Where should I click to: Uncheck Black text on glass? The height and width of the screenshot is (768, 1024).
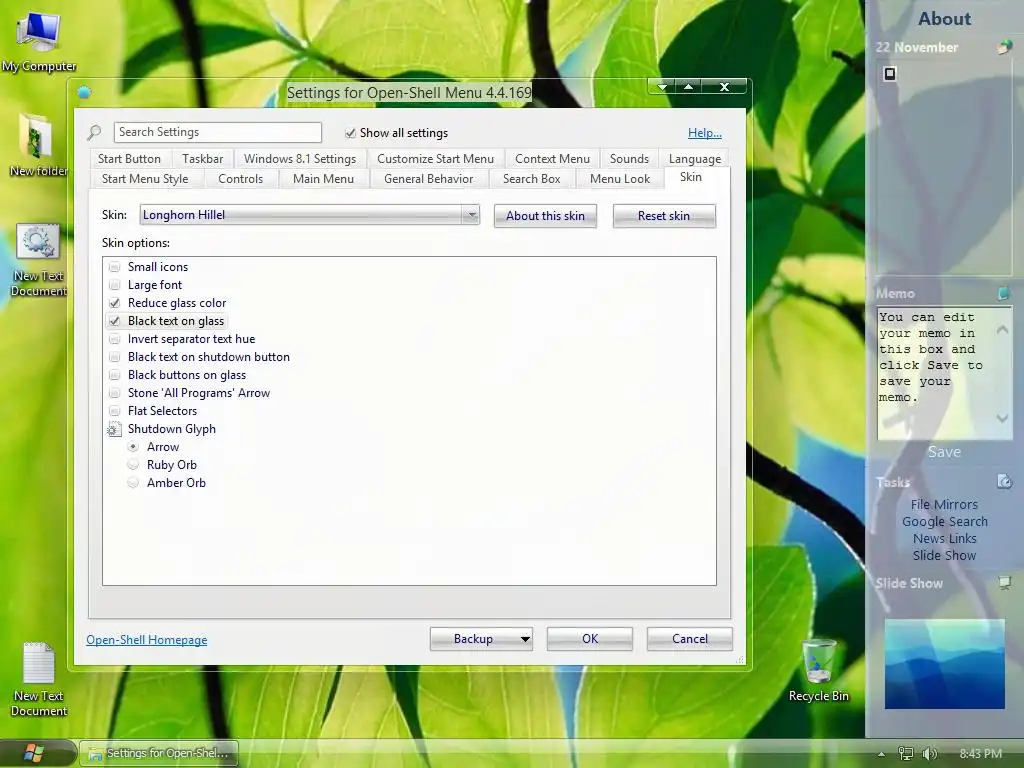pyautogui.click(x=115, y=321)
